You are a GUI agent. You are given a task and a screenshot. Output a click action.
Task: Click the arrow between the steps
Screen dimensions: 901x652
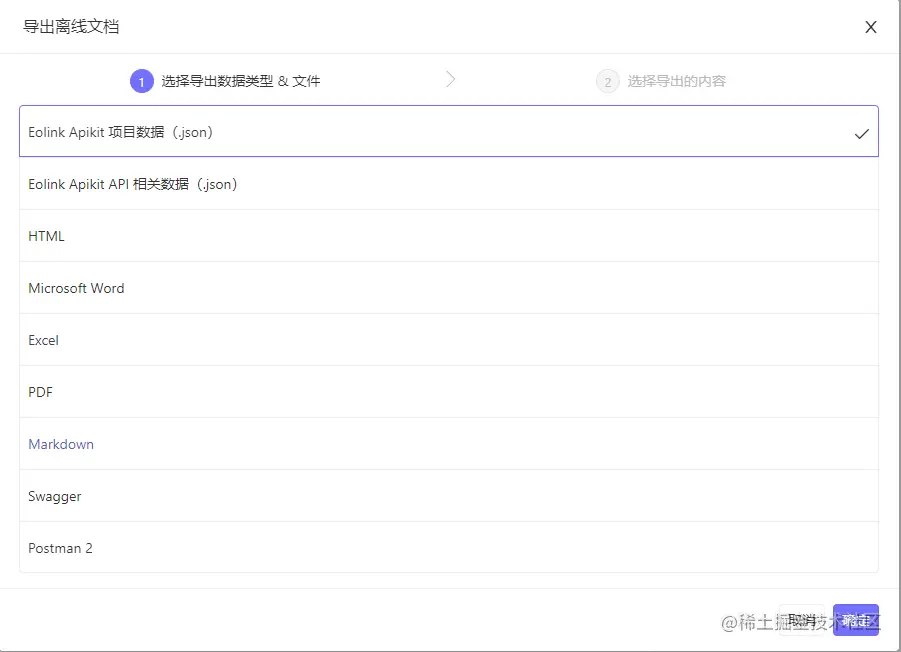pos(450,79)
